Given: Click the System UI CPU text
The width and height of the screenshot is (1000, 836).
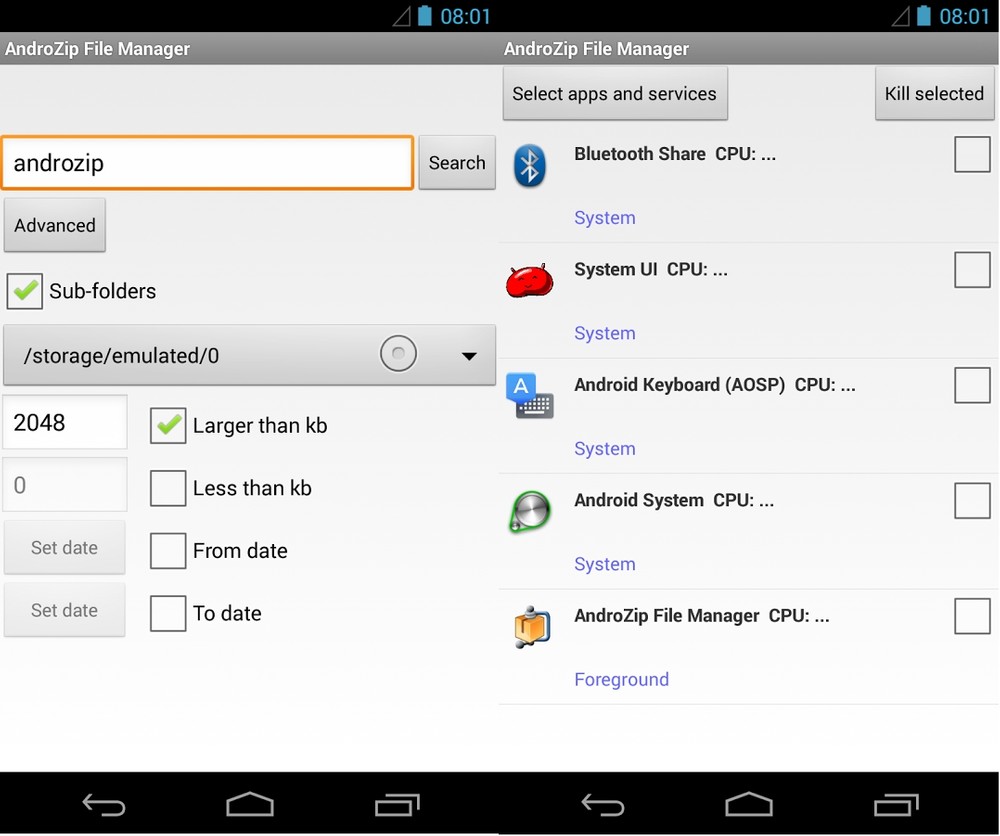Looking at the screenshot, I should (651, 269).
